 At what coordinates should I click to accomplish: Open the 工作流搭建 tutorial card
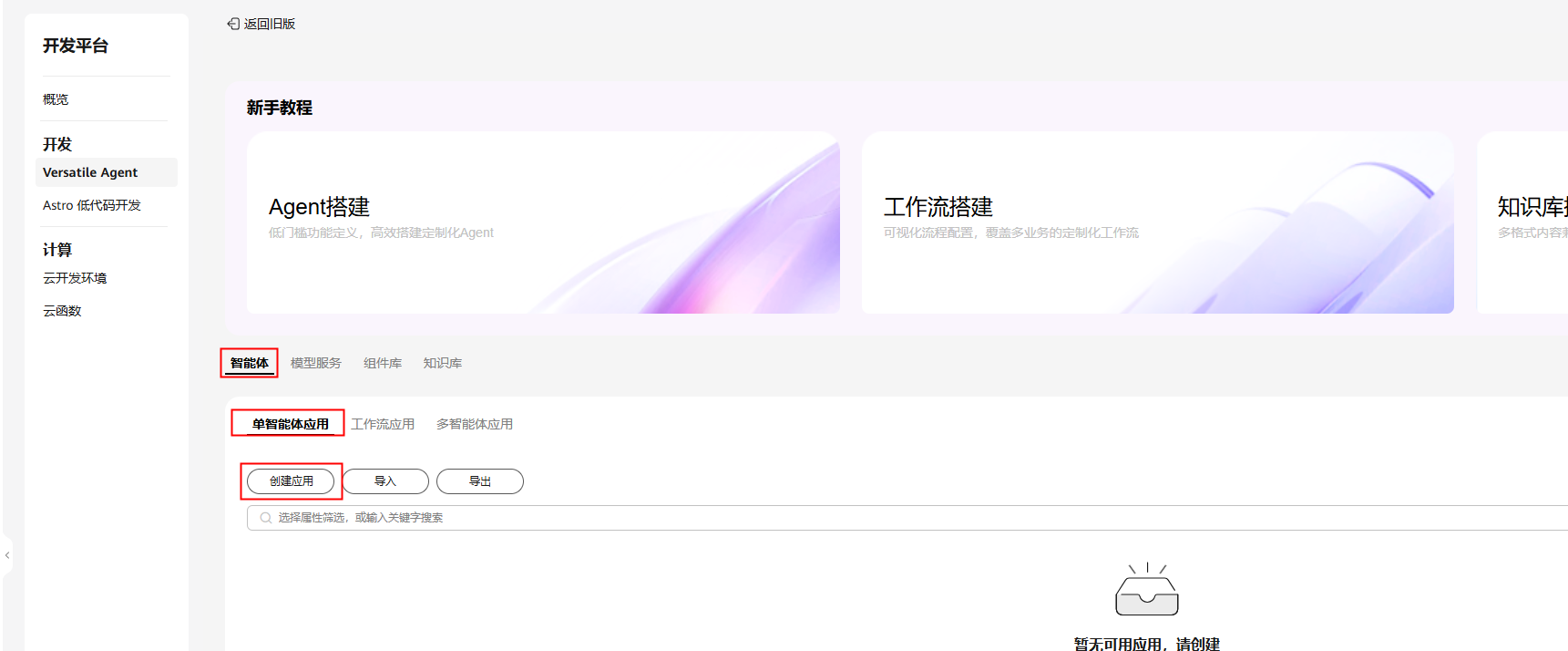1157,222
